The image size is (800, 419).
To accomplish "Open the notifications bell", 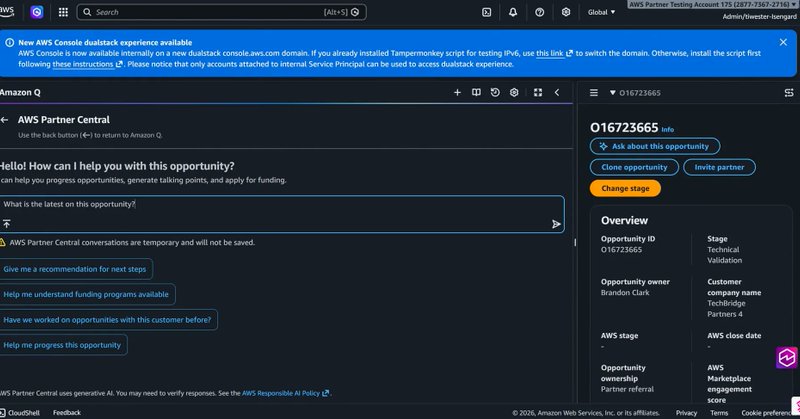I will click(x=513, y=12).
